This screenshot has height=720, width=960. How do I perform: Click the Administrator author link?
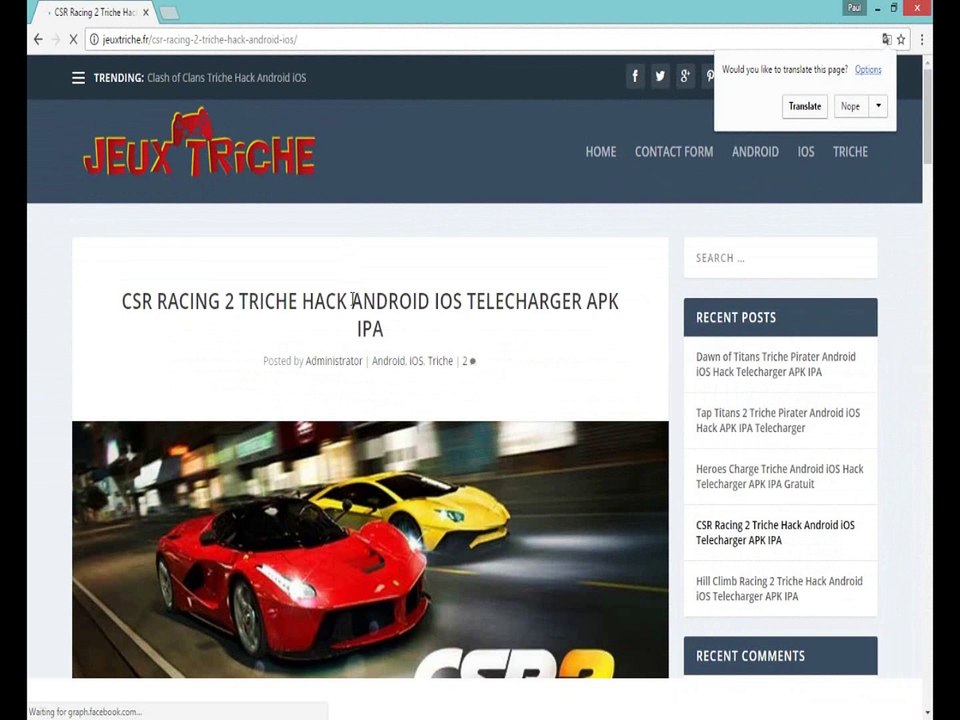(334, 361)
